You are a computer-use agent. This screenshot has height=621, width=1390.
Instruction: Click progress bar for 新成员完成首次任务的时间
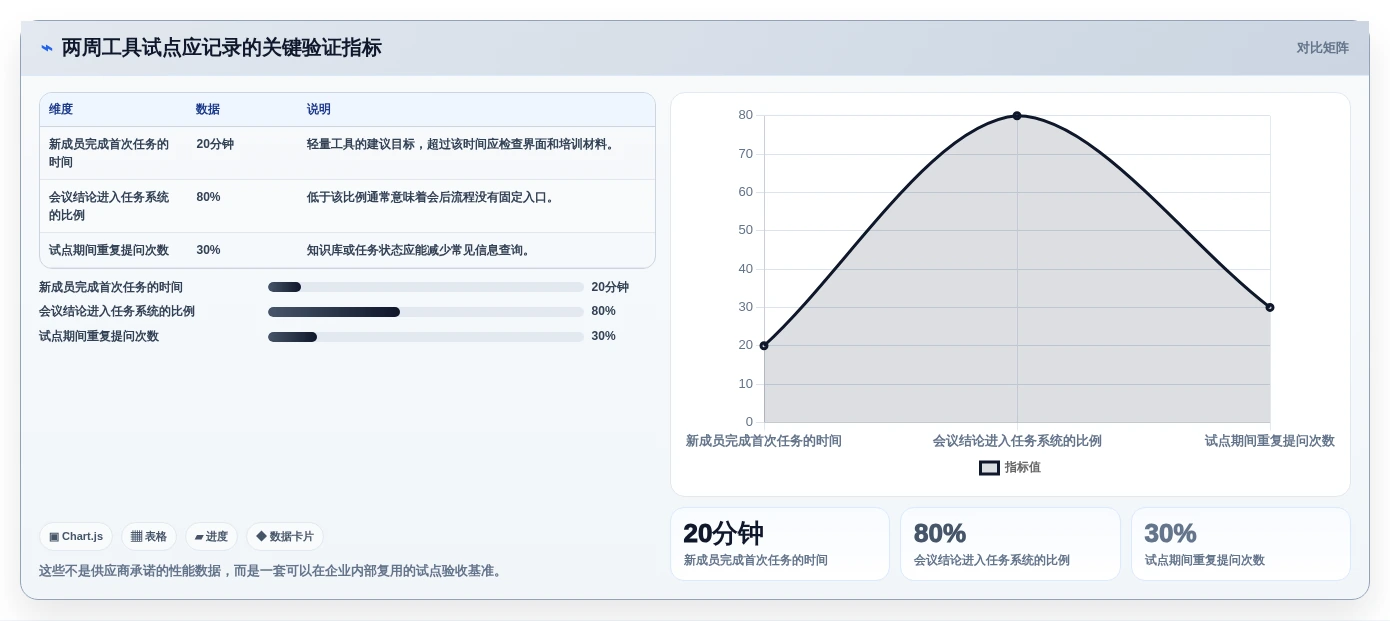pos(426,287)
